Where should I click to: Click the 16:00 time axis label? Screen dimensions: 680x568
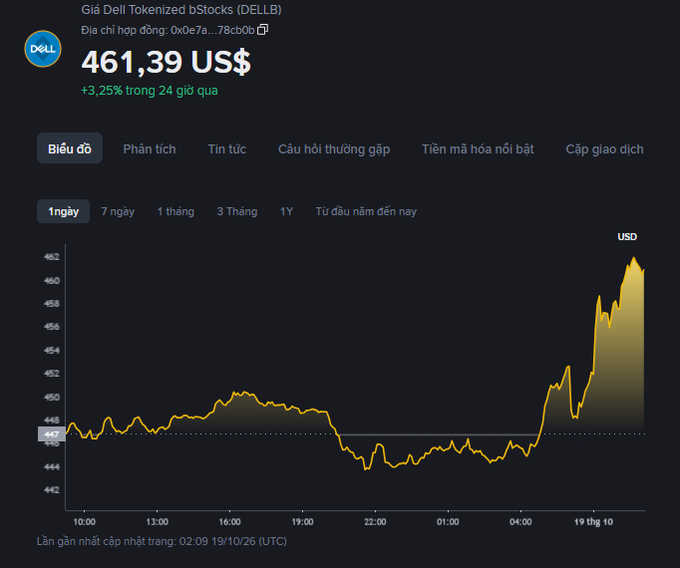(229, 522)
